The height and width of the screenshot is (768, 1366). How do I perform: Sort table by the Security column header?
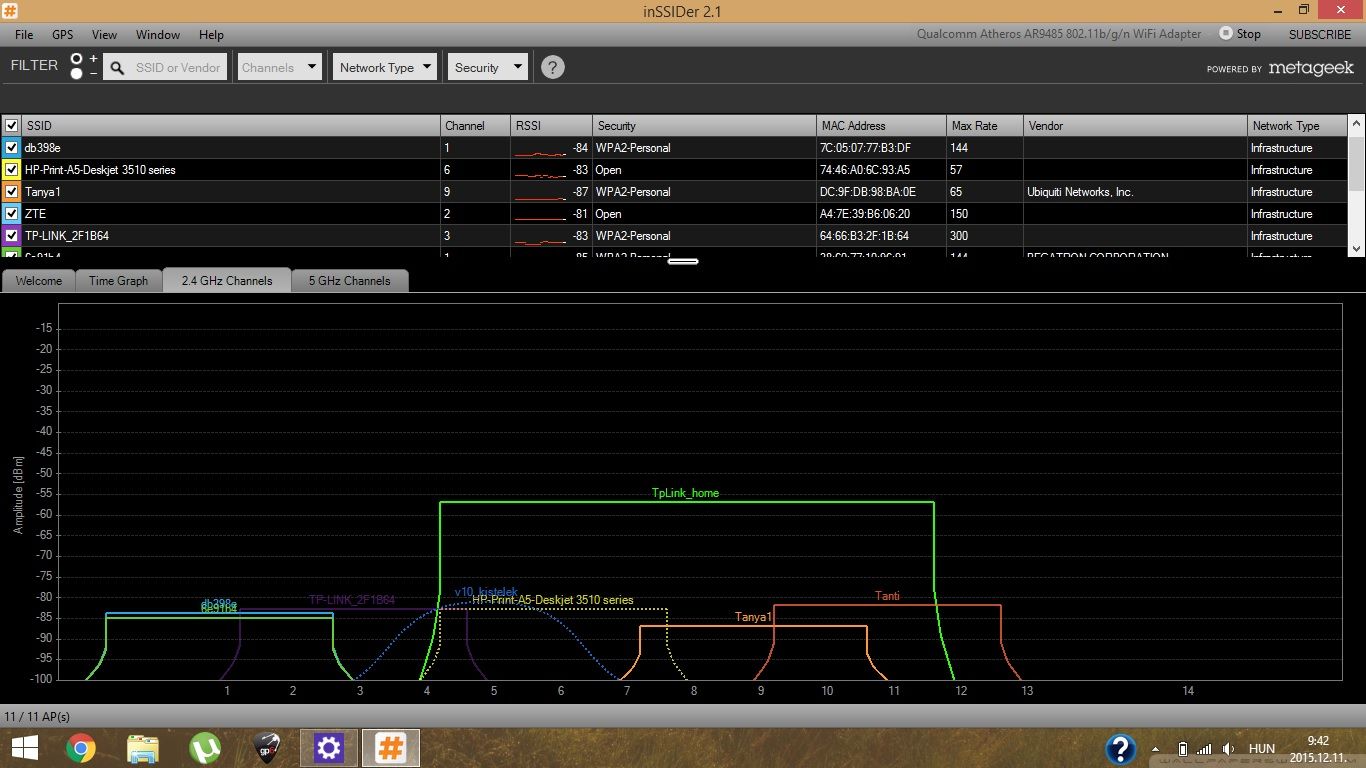tap(704, 126)
